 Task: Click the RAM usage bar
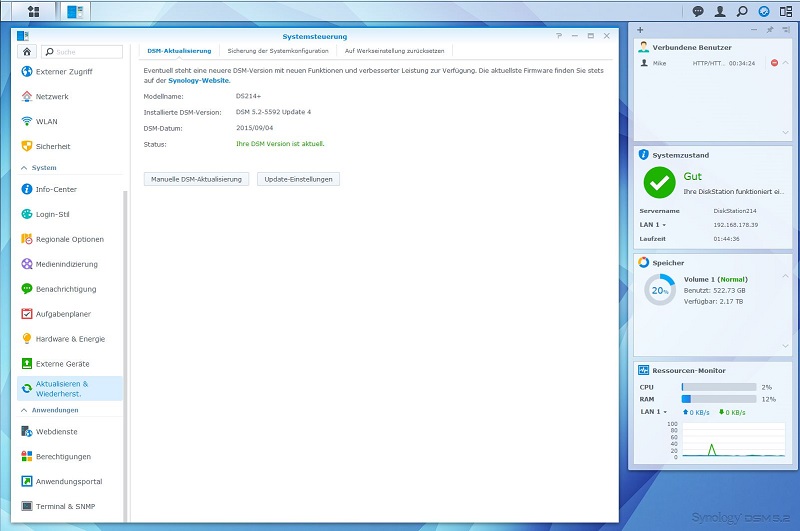point(719,399)
